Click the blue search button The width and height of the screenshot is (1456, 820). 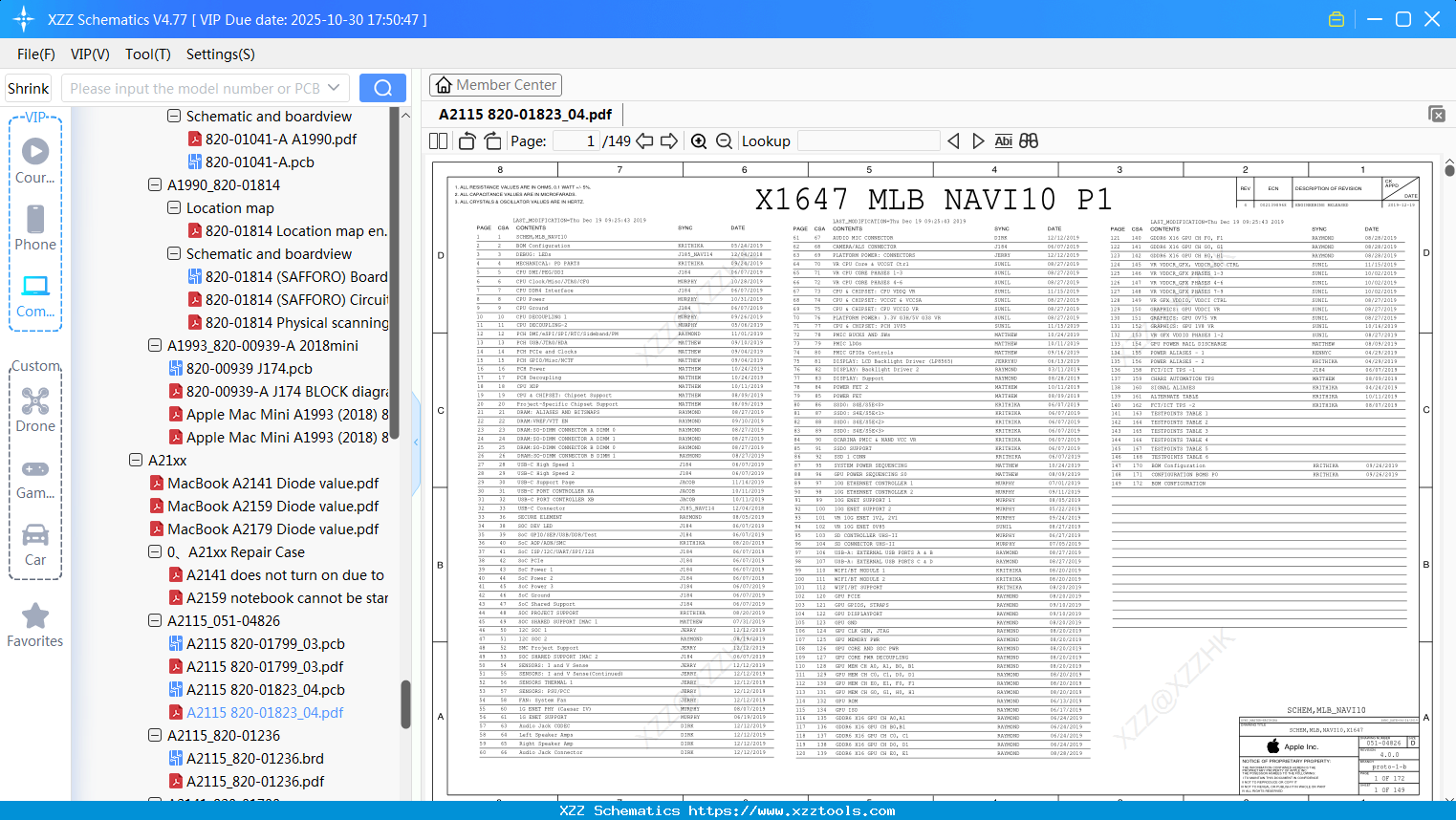coord(382,88)
